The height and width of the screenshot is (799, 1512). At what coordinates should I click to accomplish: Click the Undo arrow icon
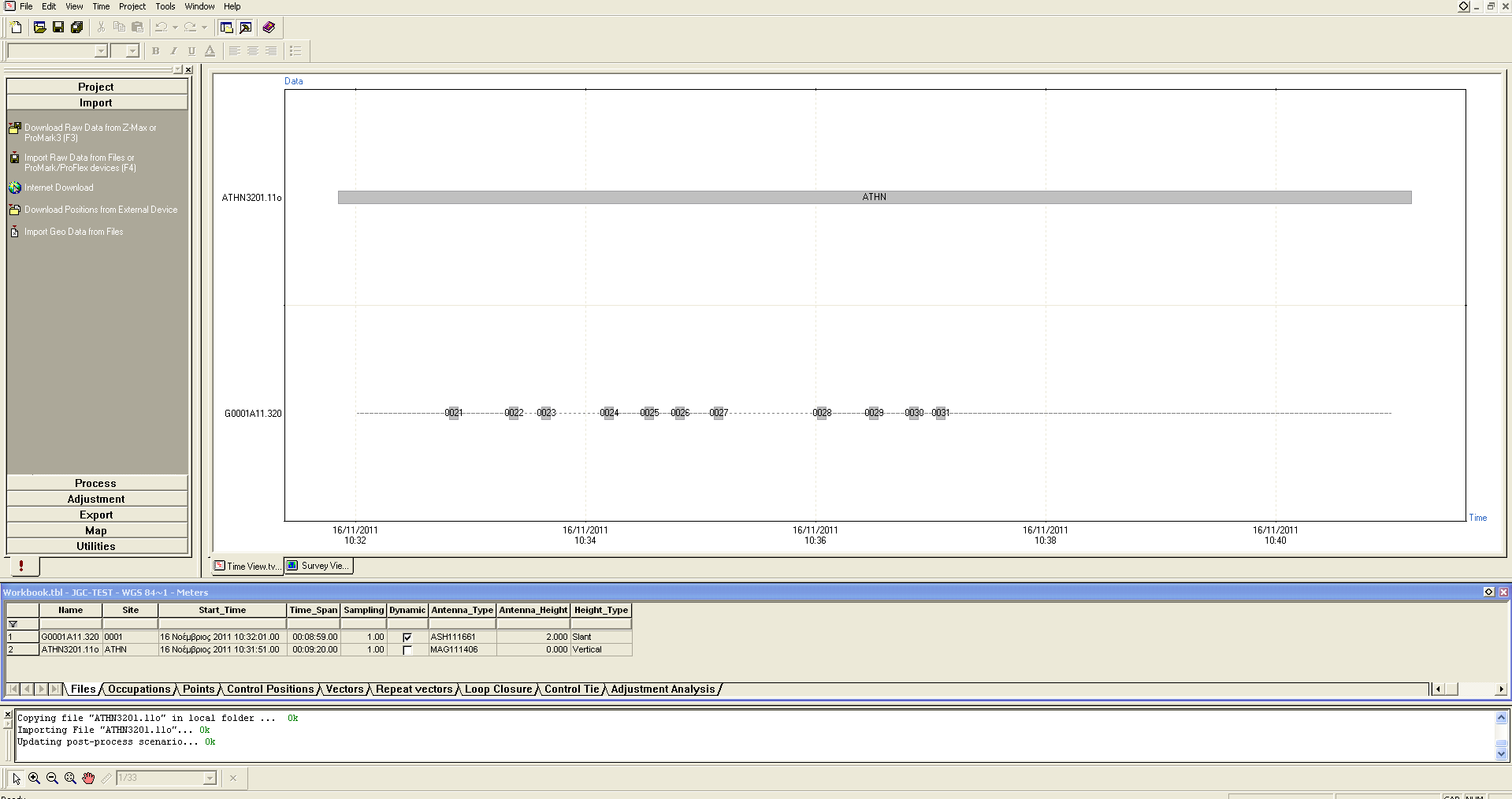pyautogui.click(x=161, y=28)
